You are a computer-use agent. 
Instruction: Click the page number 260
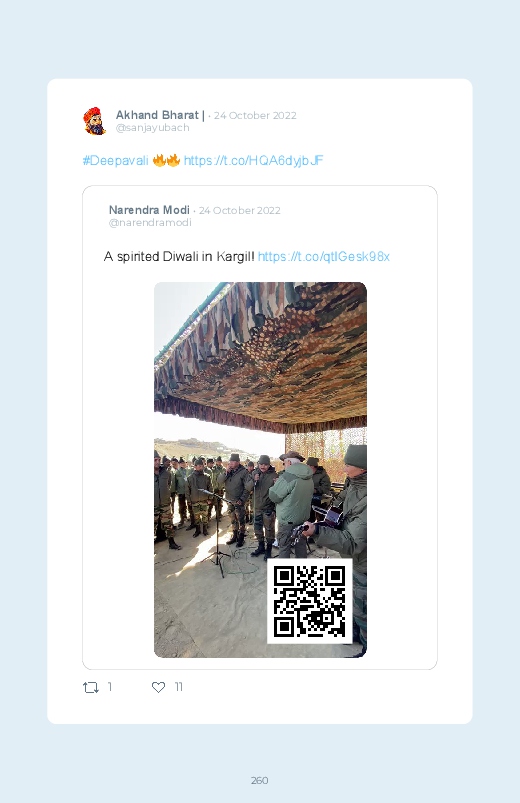coord(260,780)
